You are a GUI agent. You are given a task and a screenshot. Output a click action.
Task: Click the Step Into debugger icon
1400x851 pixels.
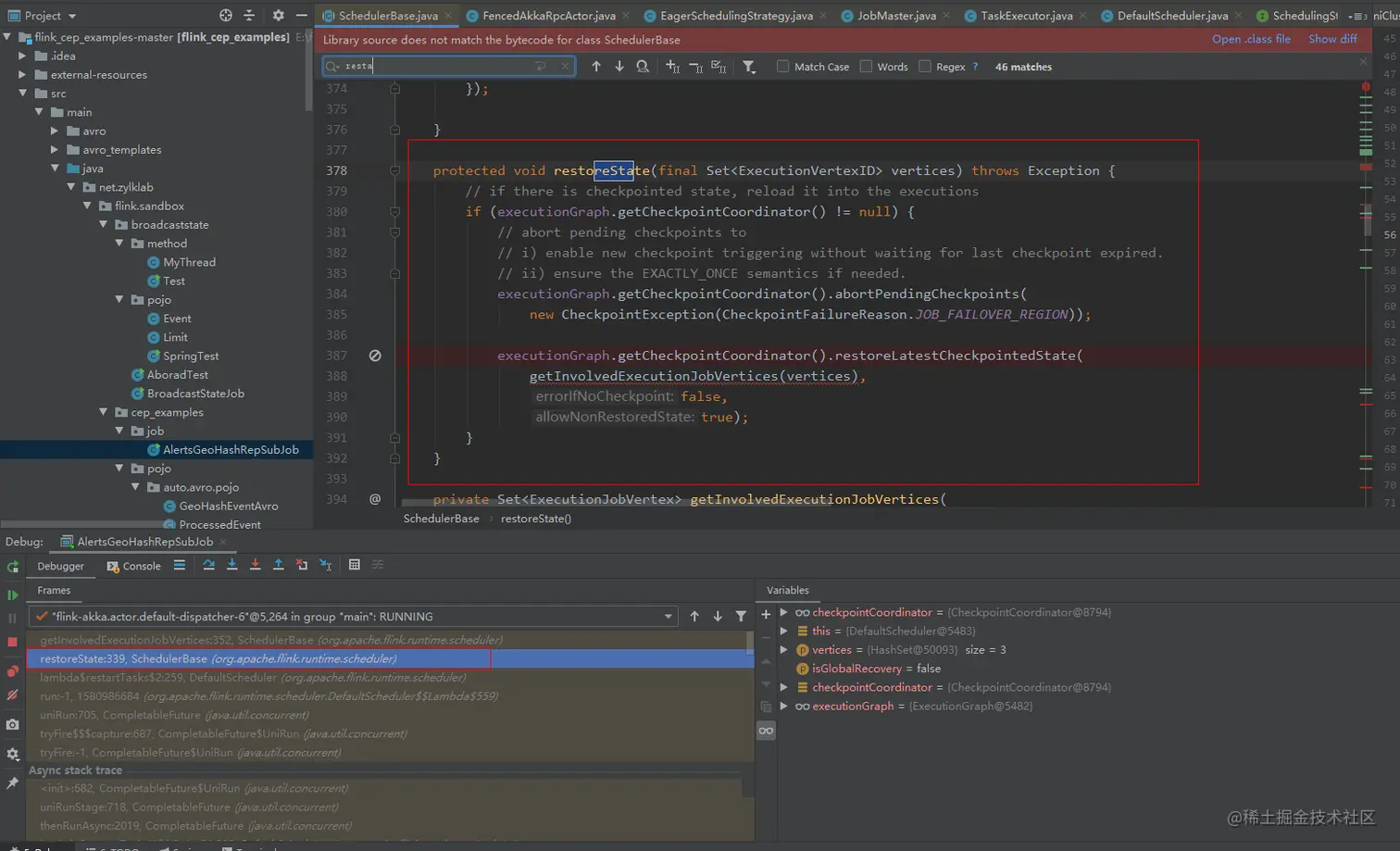click(231, 565)
